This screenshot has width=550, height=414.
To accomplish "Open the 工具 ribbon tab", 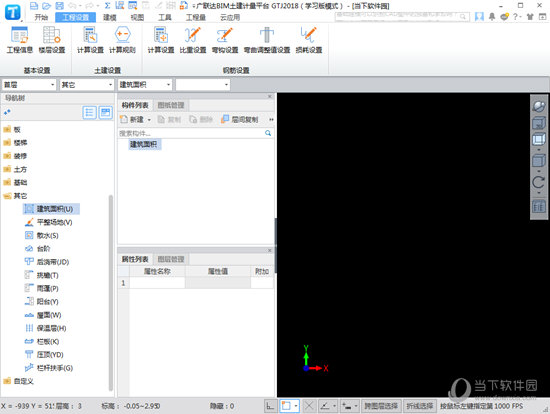I will coord(165,17).
